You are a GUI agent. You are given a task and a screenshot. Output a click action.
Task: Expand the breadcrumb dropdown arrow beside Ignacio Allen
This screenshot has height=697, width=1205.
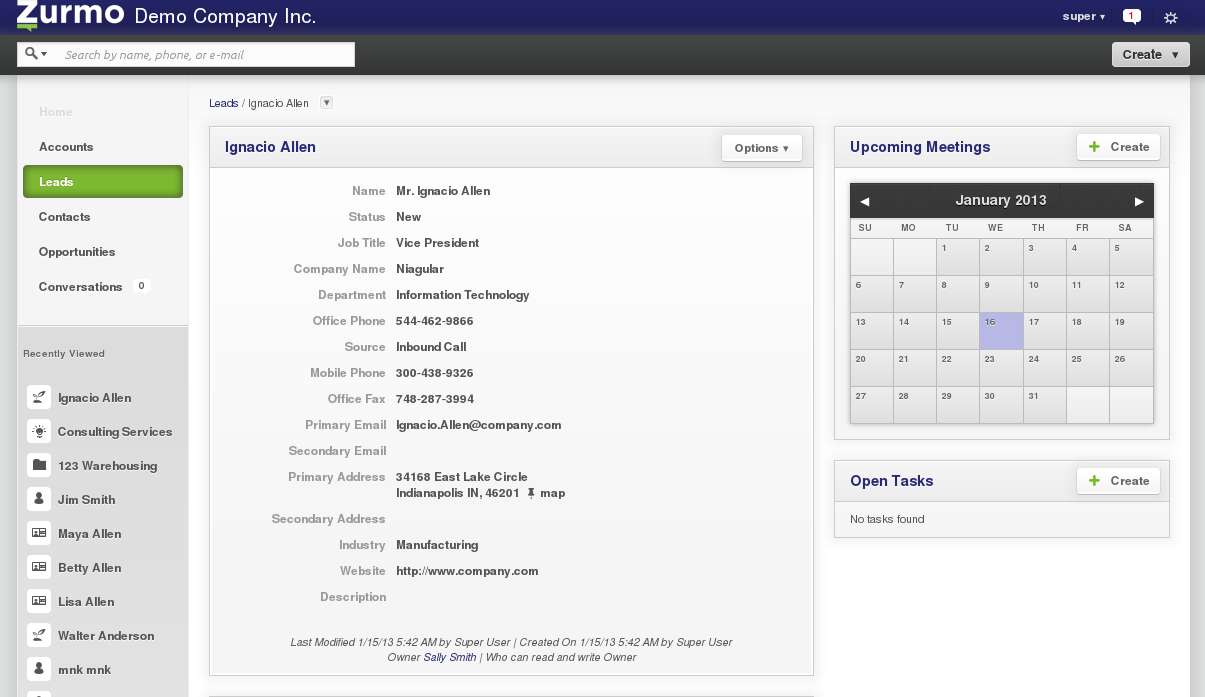[326, 103]
